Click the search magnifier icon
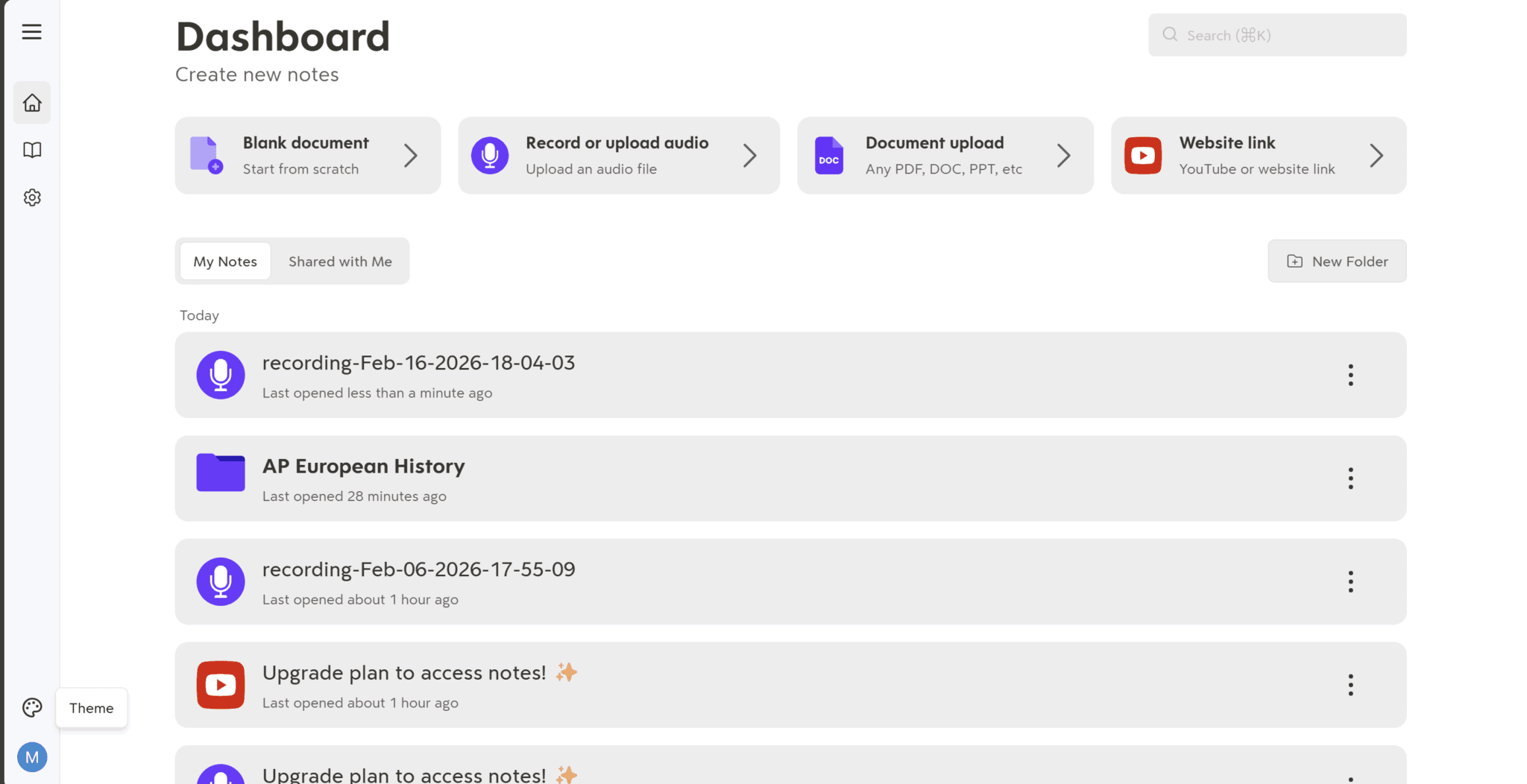Image resolution: width=1527 pixels, height=784 pixels. (1169, 34)
